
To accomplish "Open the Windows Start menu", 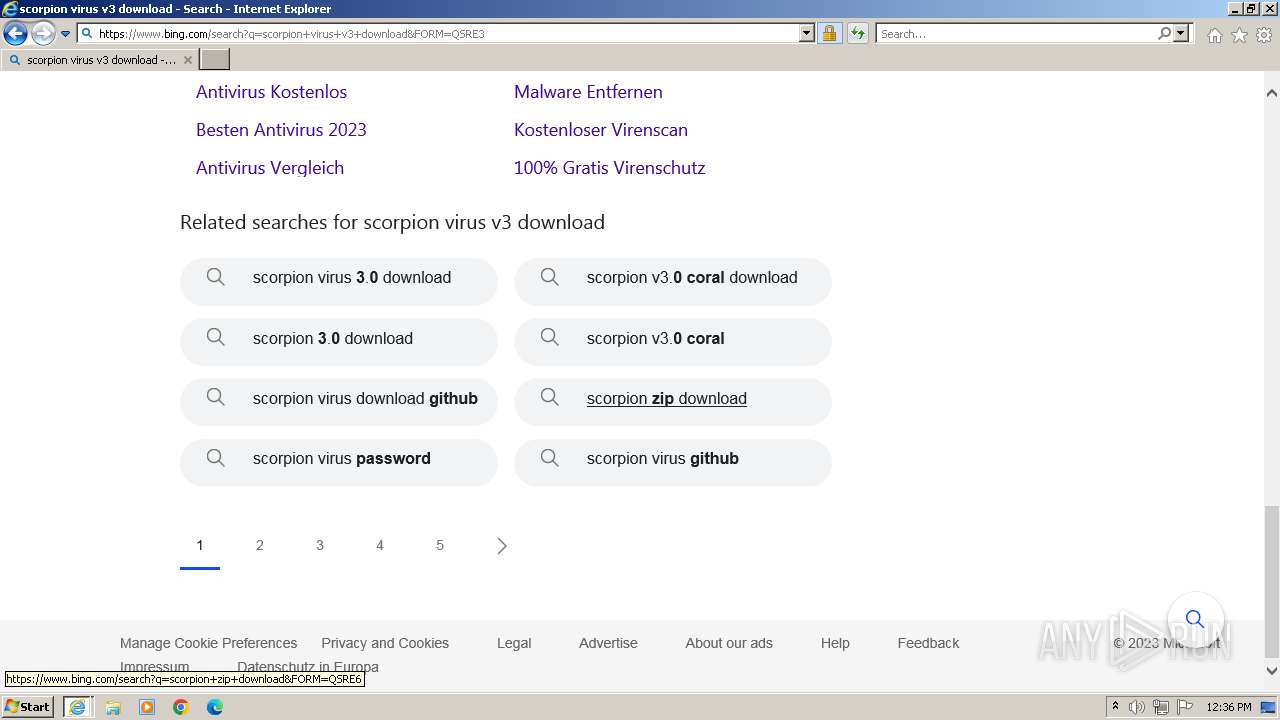I will [x=28, y=707].
